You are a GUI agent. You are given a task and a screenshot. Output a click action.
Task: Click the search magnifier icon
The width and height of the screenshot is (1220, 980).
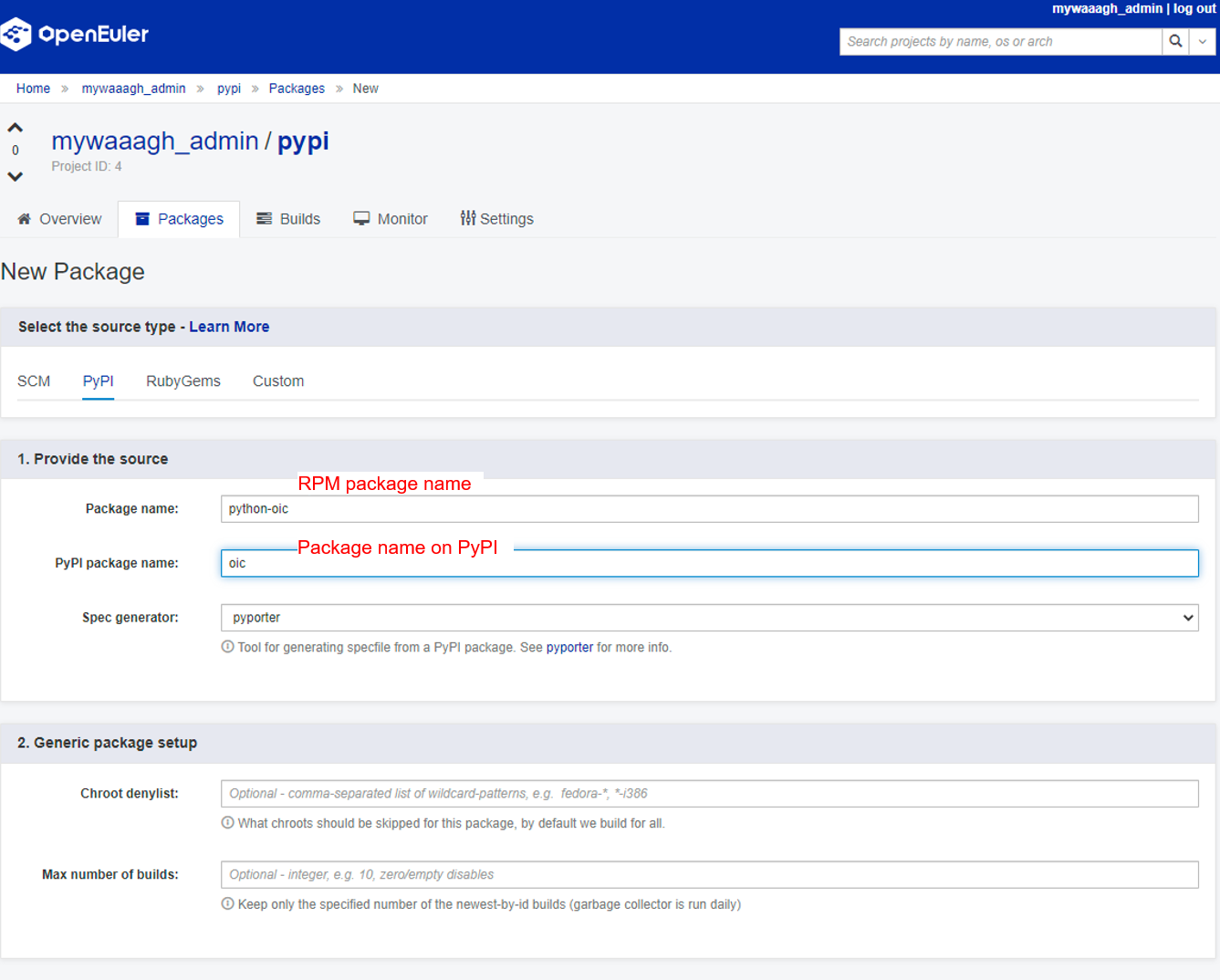(x=1175, y=41)
